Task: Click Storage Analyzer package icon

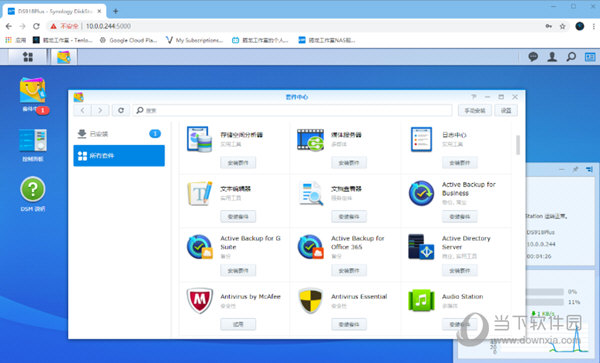Action: pos(199,139)
